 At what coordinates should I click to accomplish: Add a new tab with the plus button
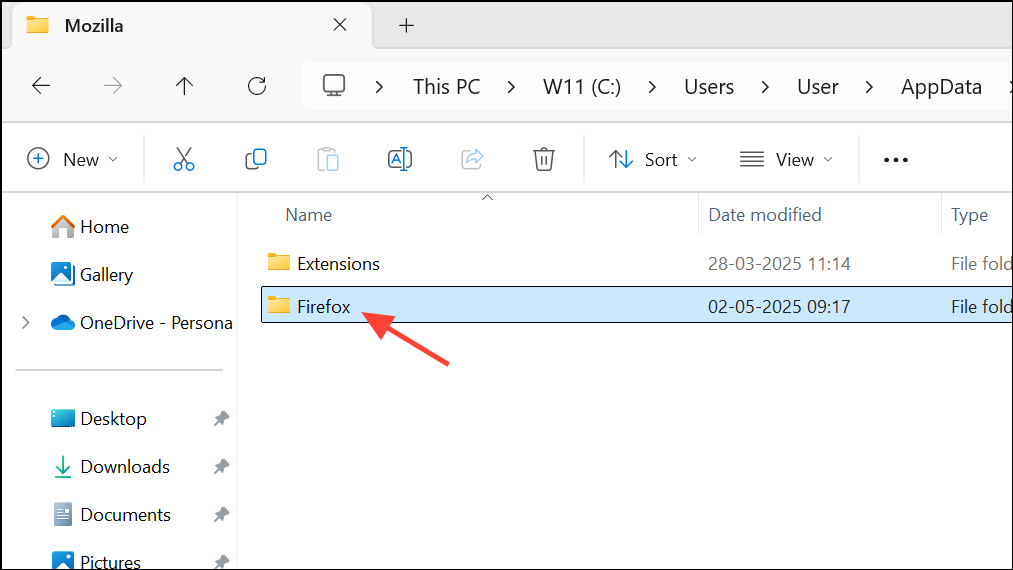(x=406, y=26)
